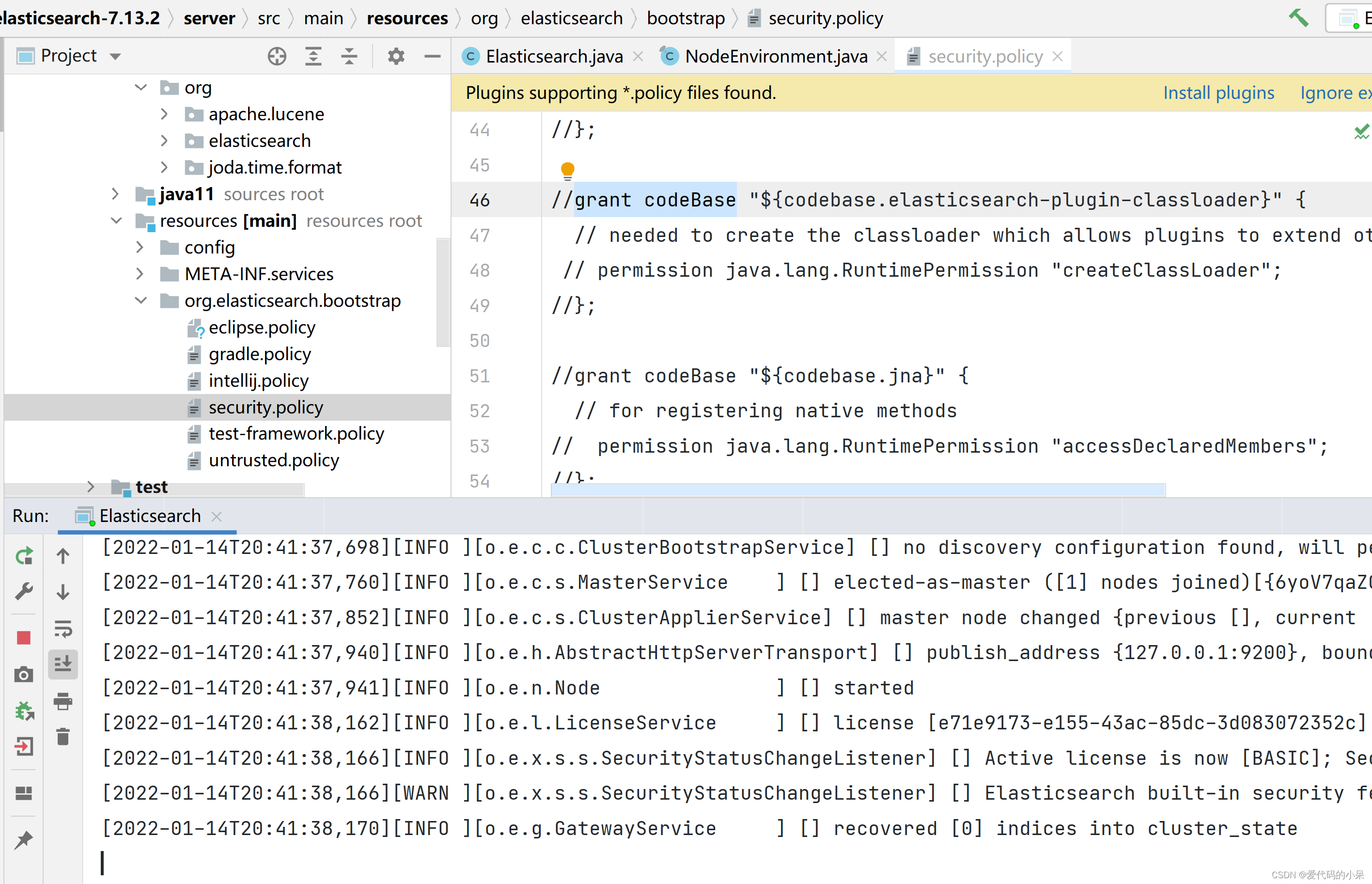Stop the running process with red square
The width and height of the screenshot is (1372, 884).
[x=24, y=638]
